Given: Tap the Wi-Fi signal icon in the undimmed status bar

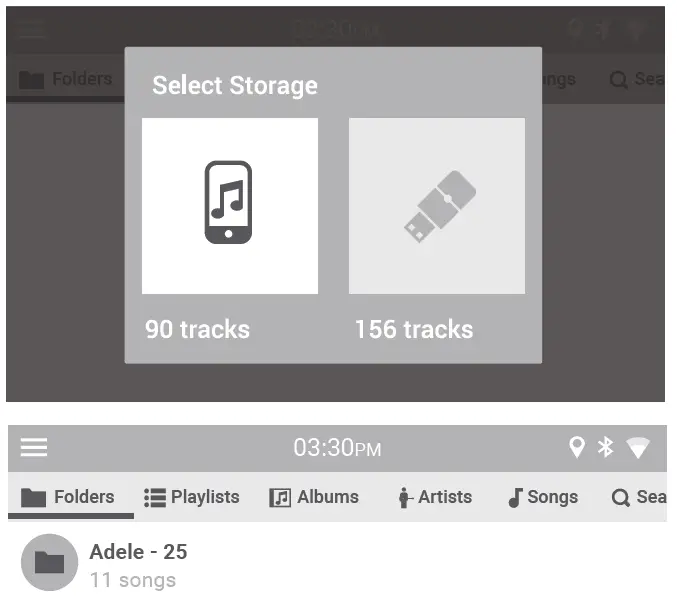Looking at the screenshot, I should click(637, 448).
